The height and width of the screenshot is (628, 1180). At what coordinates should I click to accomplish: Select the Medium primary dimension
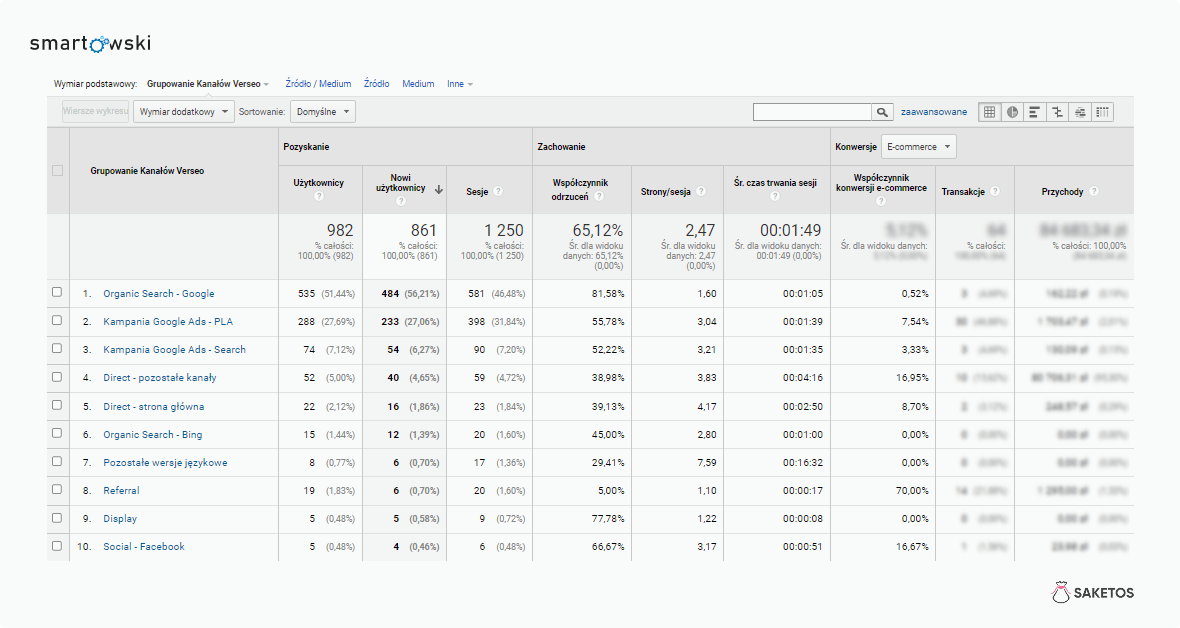(418, 84)
